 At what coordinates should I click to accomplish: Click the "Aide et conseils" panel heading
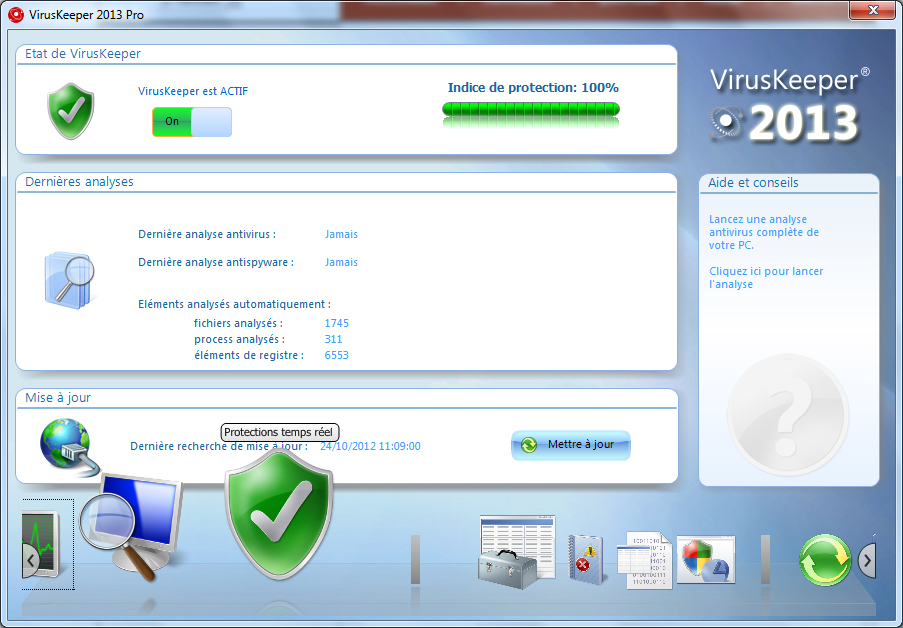coord(753,183)
